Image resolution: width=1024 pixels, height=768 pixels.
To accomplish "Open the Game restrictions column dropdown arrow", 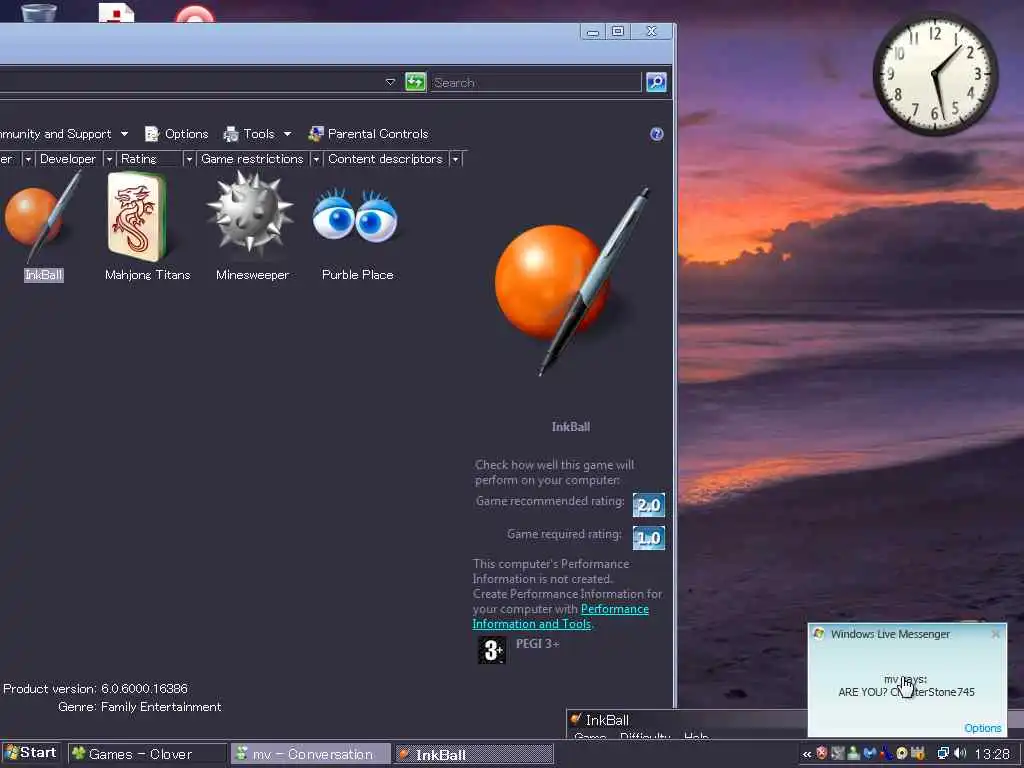I will click(315, 159).
